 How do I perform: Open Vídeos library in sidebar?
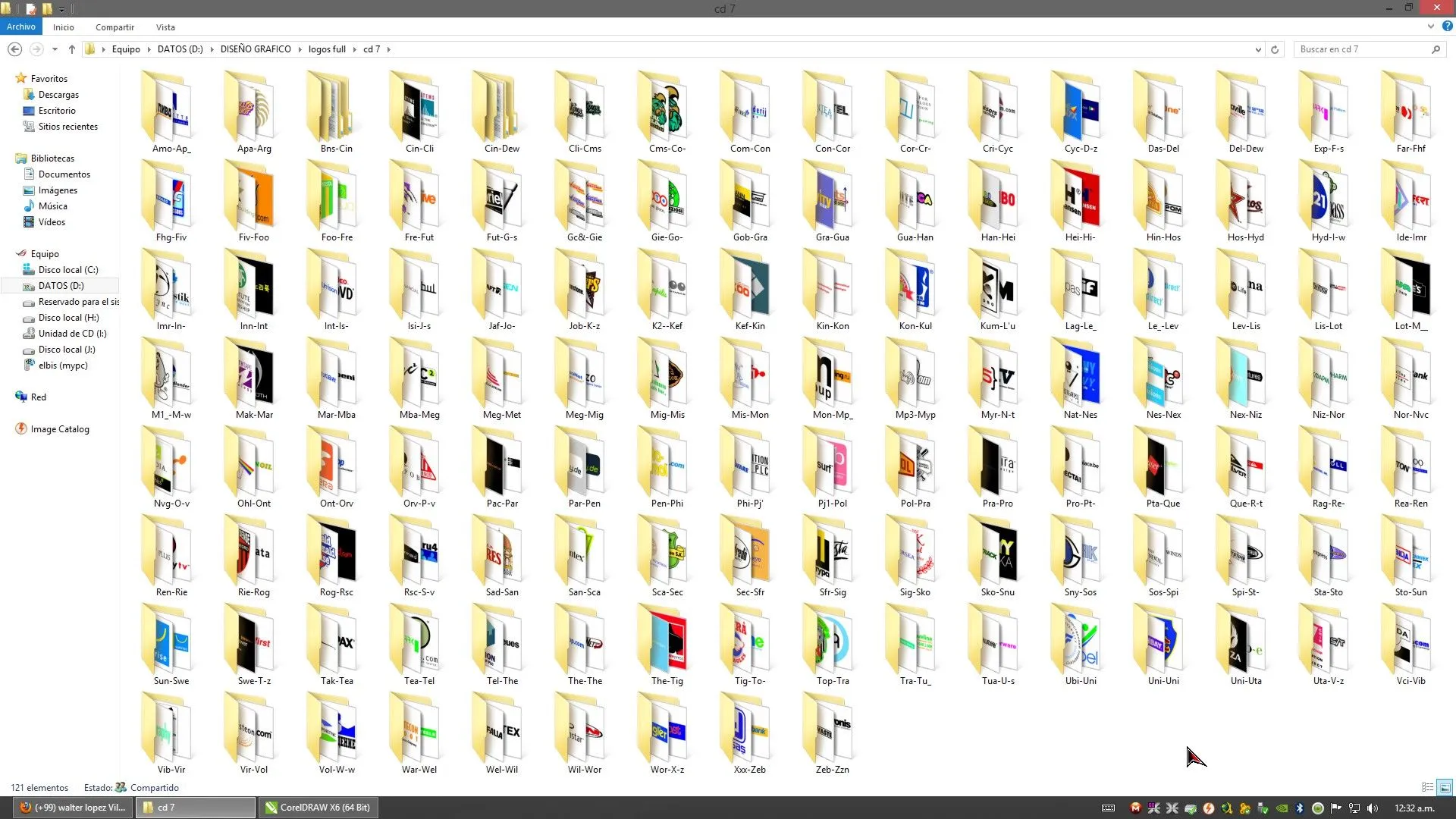tap(52, 222)
